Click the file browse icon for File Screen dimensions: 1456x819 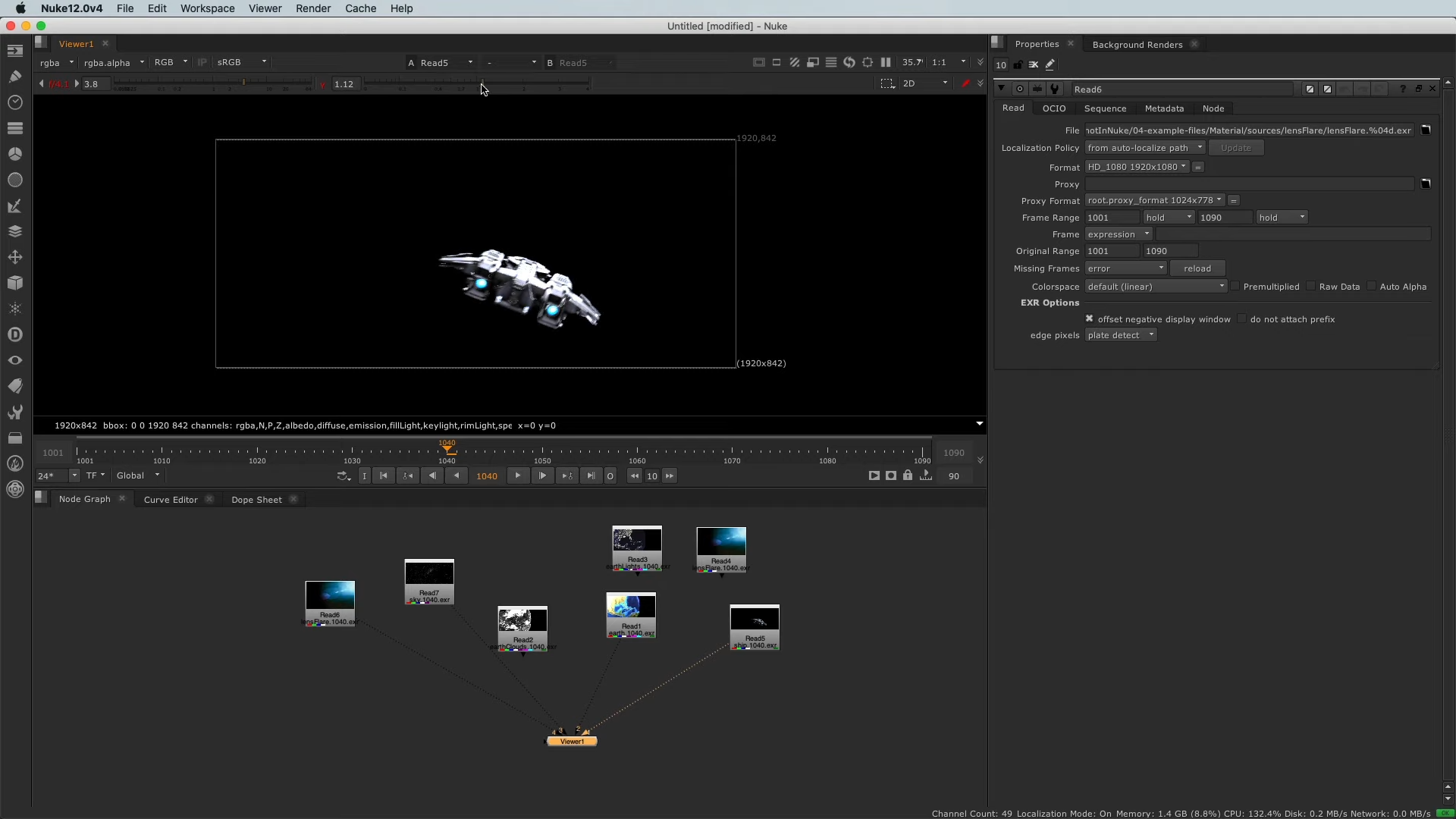tap(1426, 130)
